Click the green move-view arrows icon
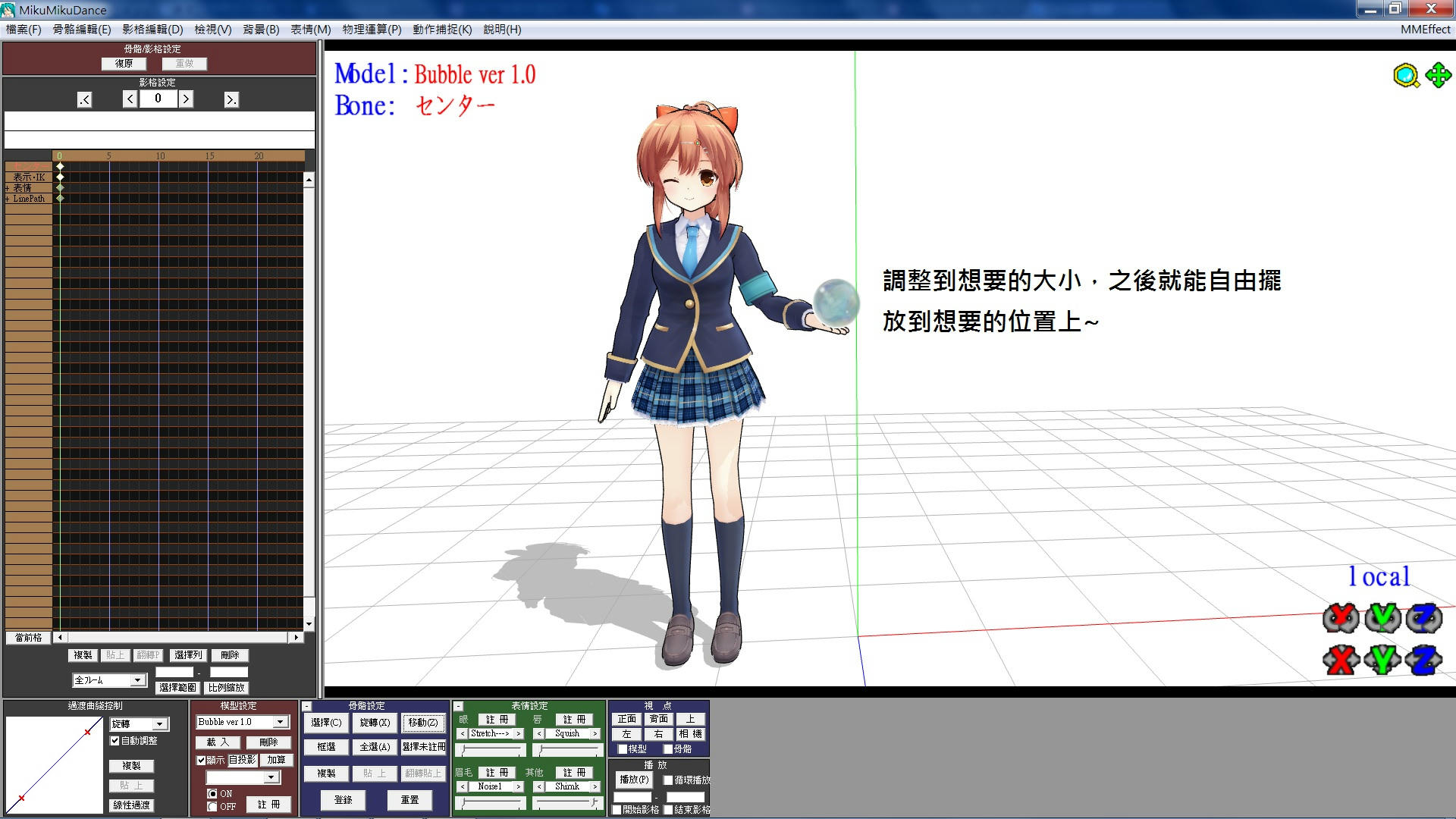 tap(1439, 76)
